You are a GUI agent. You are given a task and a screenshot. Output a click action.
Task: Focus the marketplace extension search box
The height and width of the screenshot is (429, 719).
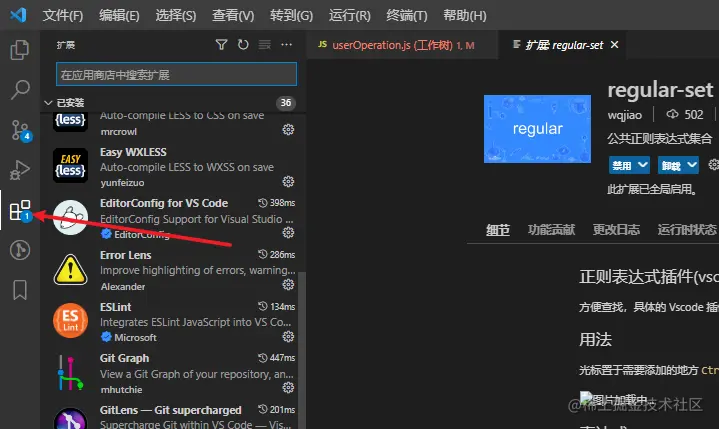176,74
